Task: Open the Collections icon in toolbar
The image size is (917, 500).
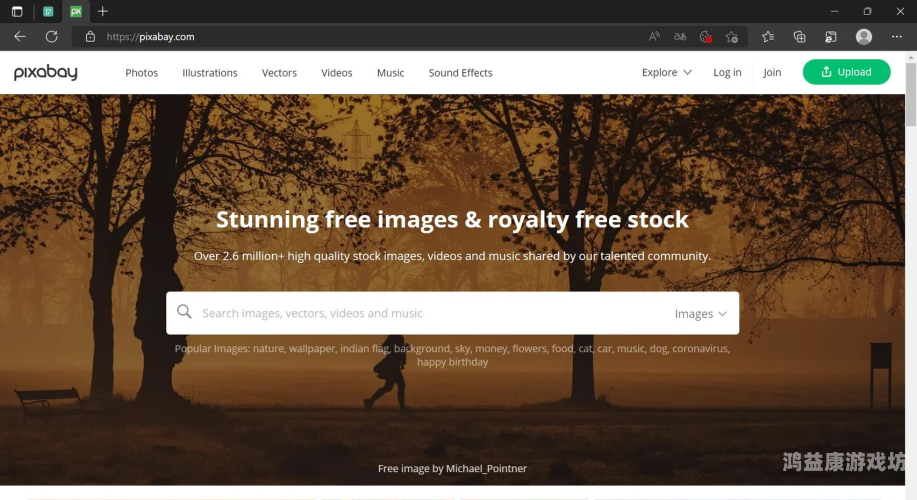Action: [799, 37]
